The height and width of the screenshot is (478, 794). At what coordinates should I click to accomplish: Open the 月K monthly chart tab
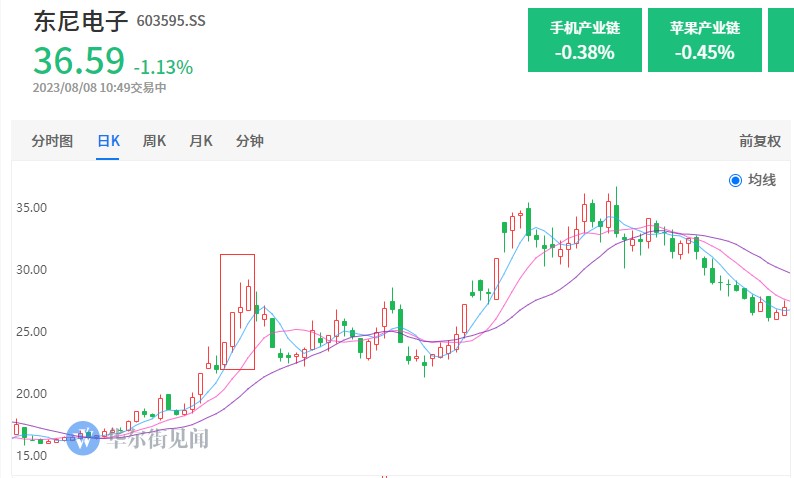point(201,141)
